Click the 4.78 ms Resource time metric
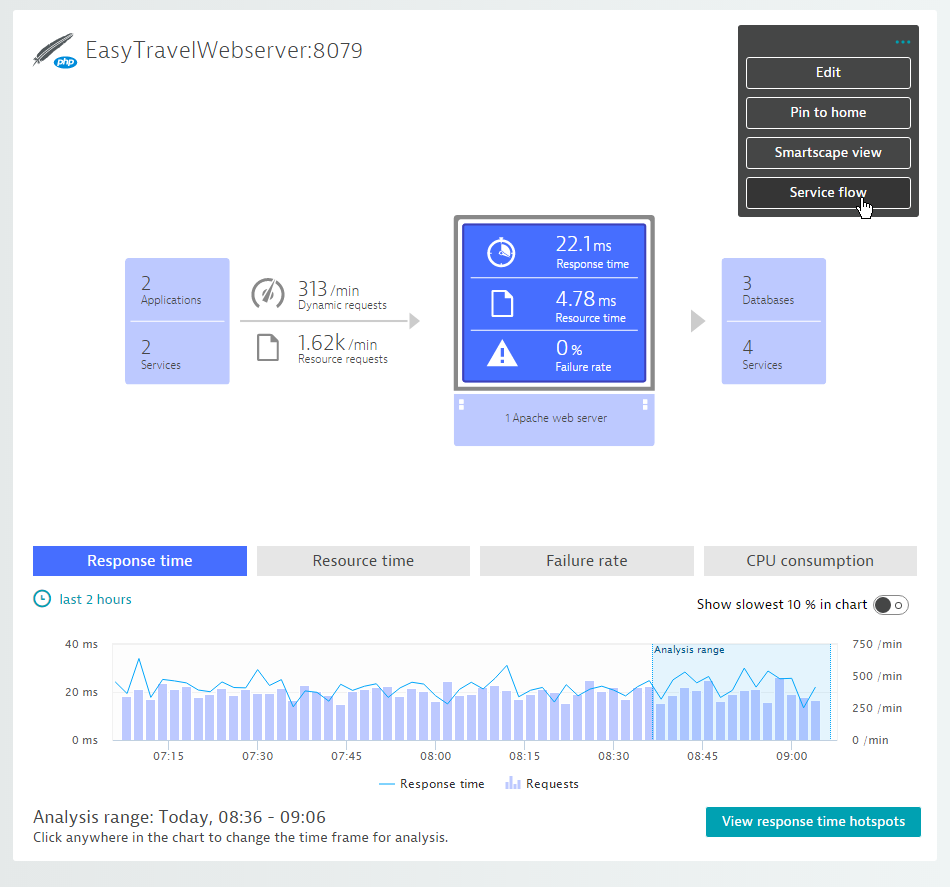Viewport: 950px width, 887px height. pyautogui.click(x=554, y=304)
